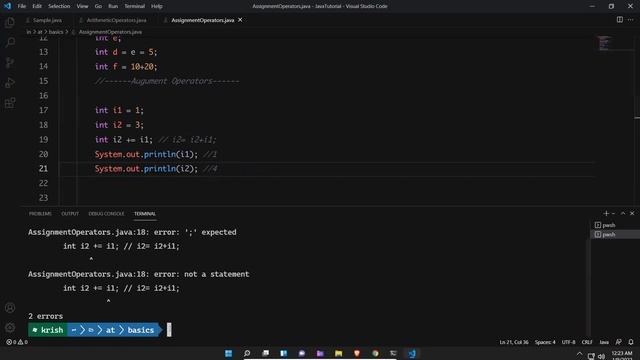Image resolution: width=640 pixels, height=360 pixels.
Task: Click the taskbar volume icon
Action: (x=601, y=356)
